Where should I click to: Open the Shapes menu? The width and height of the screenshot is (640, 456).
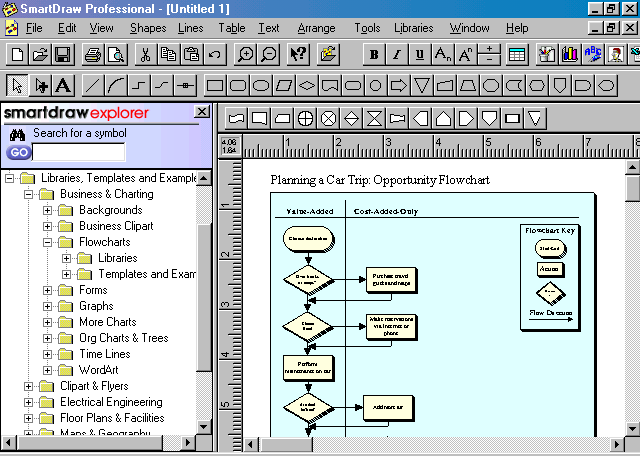[x=148, y=28]
